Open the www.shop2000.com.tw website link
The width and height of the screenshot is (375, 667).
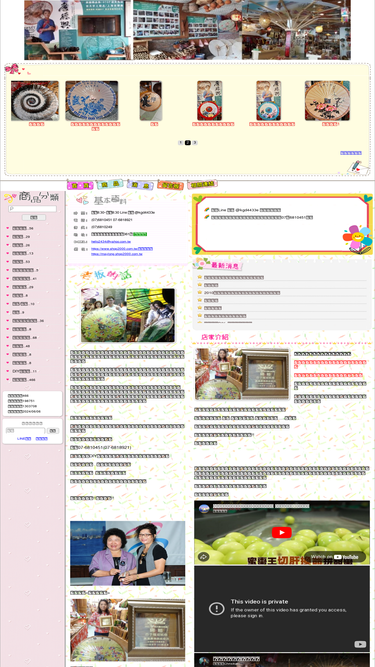click(122, 248)
